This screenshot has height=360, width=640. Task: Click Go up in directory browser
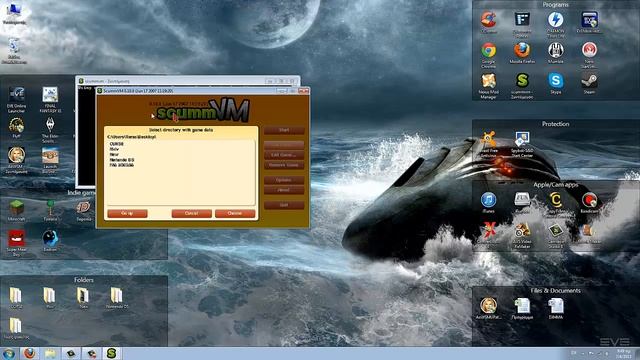(127, 213)
